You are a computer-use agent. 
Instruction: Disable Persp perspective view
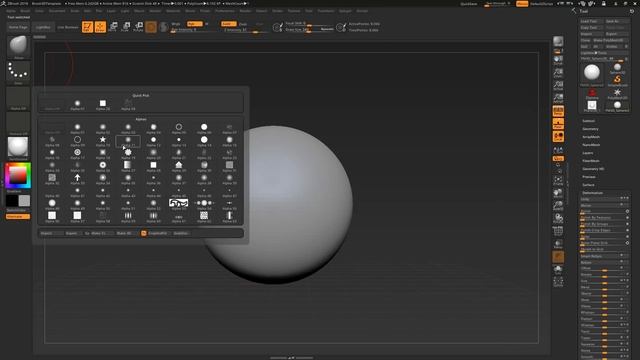558,111
